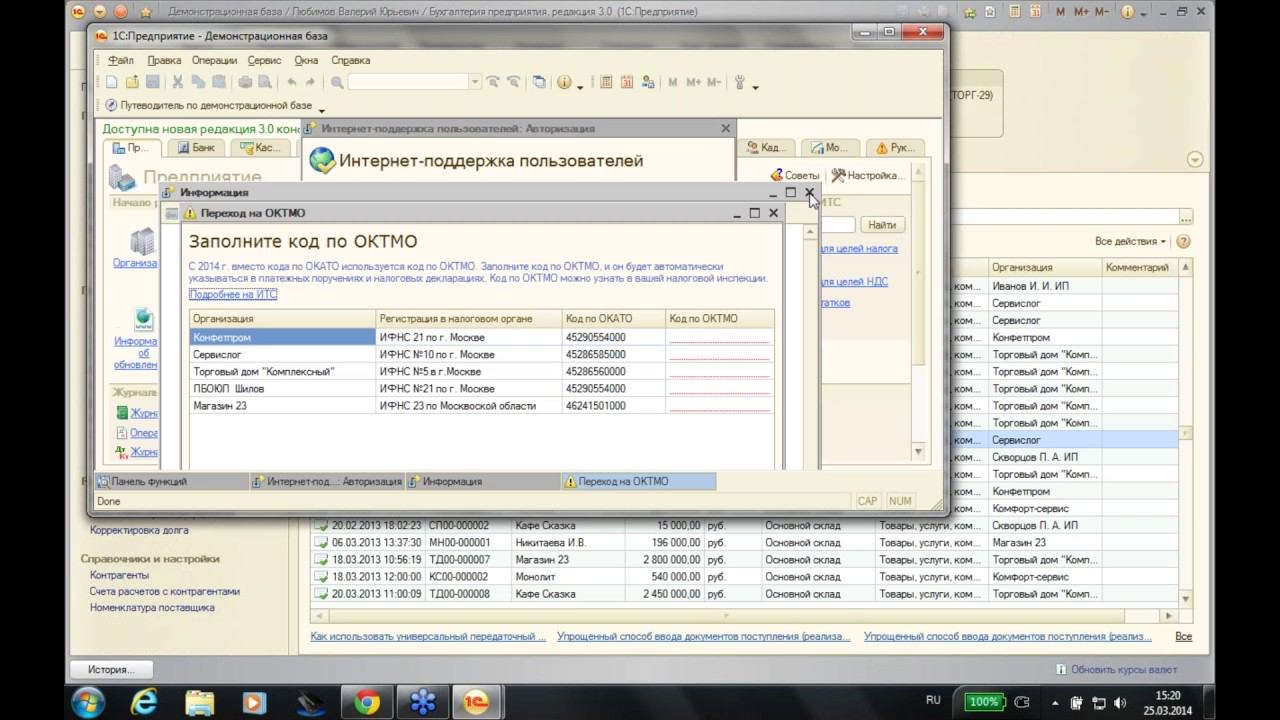This screenshot has width=1280, height=720.
Task: Switch to the Банк tab
Action: (x=195, y=148)
